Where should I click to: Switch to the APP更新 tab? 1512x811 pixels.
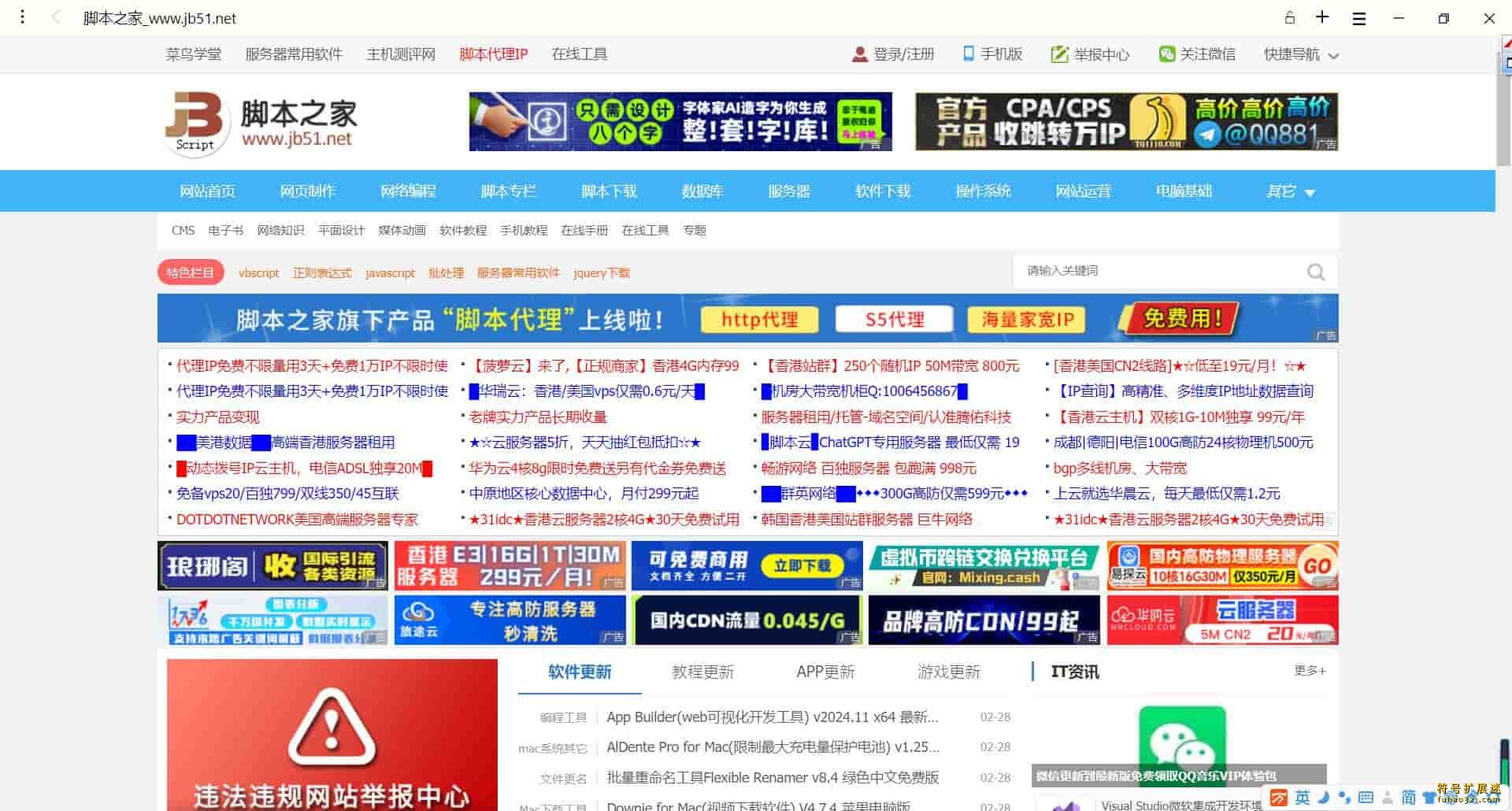825,672
